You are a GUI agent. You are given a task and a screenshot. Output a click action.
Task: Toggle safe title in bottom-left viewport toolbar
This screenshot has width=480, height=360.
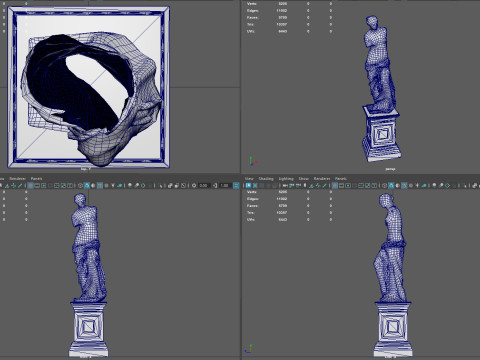pyautogui.click(x=70, y=185)
